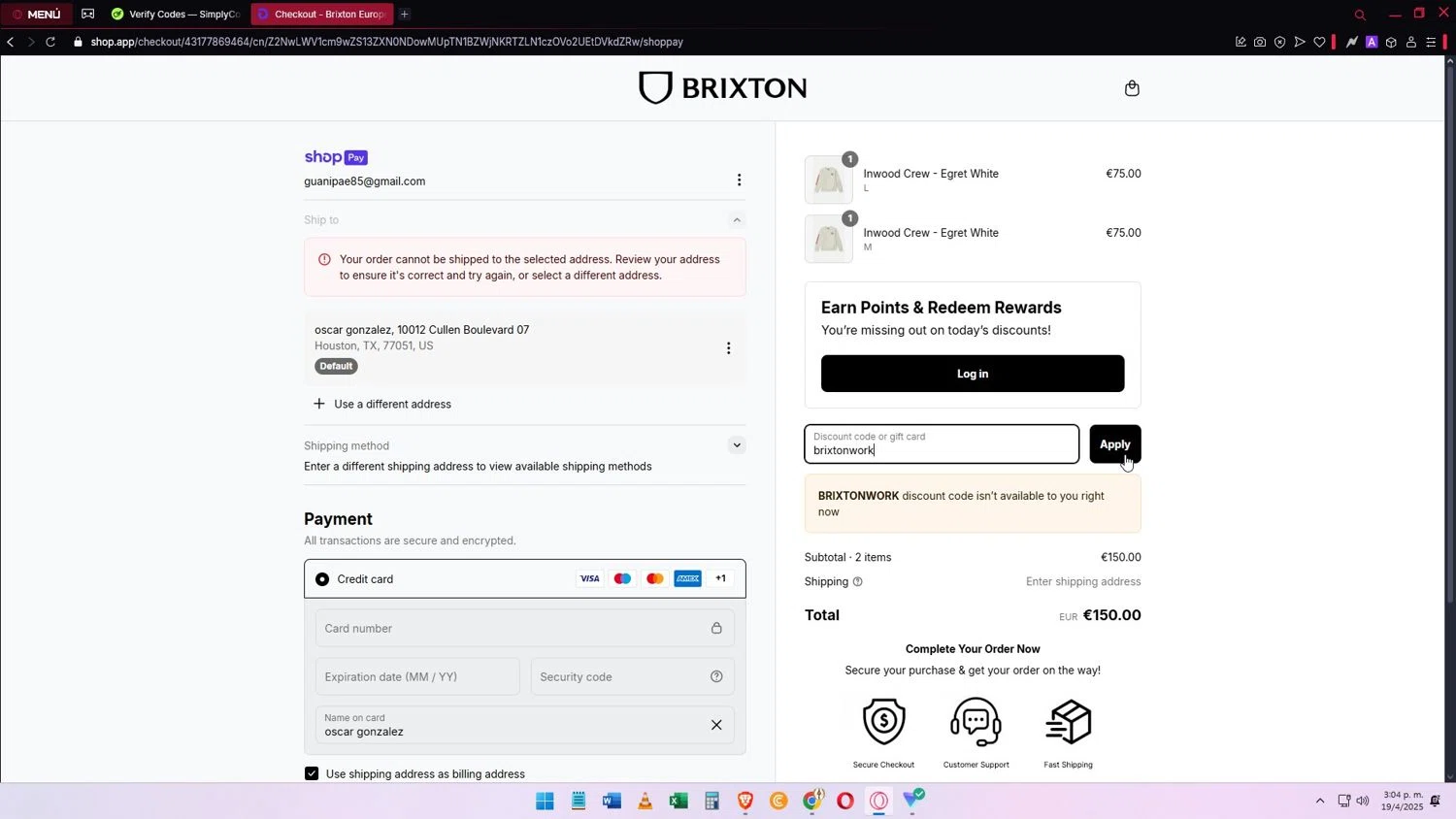The image size is (1456, 819).
Task: Click the pencil edit icon in address bar
Action: click(x=1241, y=42)
